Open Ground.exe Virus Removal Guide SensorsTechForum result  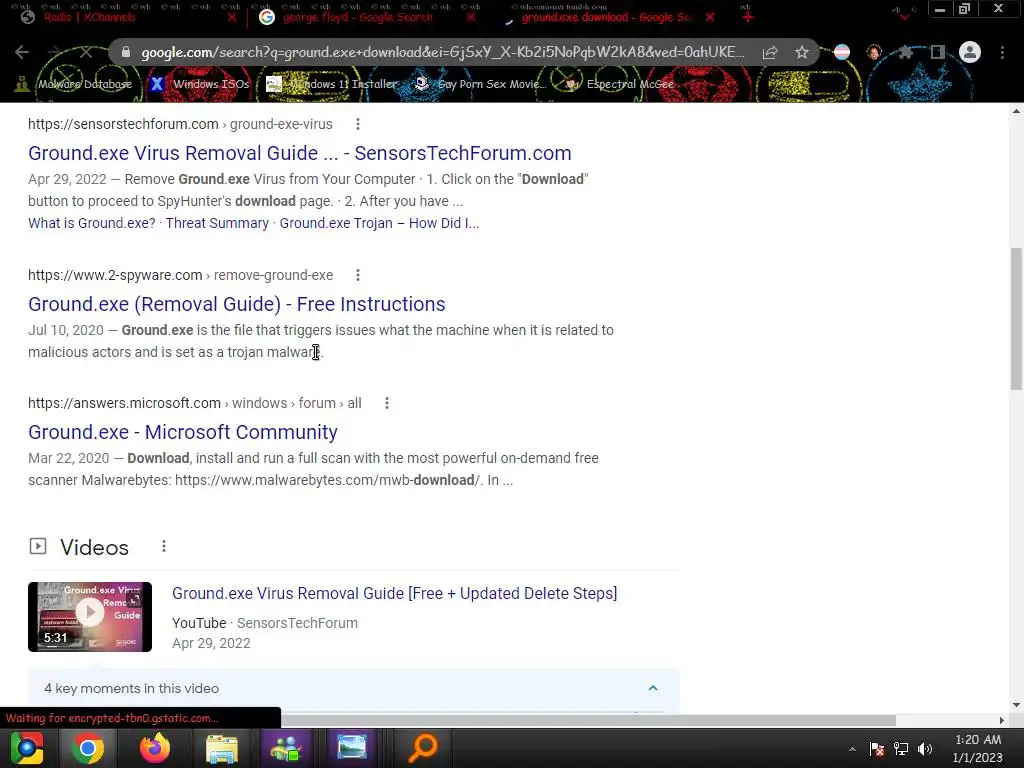click(x=300, y=153)
